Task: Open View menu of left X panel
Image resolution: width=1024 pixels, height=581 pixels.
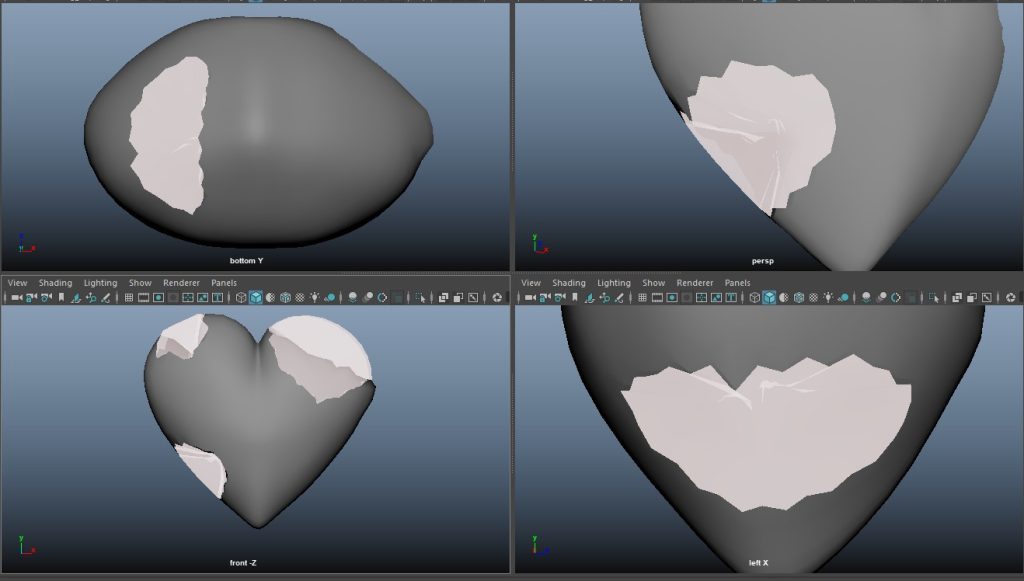Action: 531,283
